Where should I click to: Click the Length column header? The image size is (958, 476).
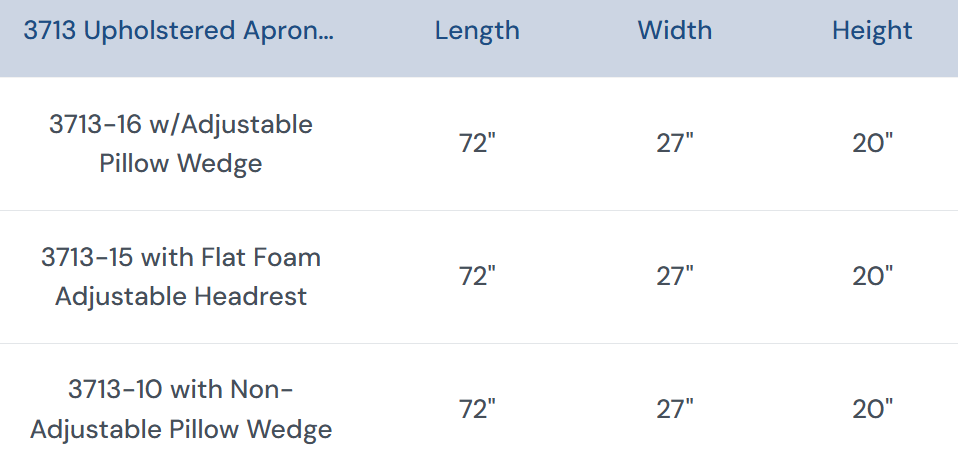[x=477, y=31]
